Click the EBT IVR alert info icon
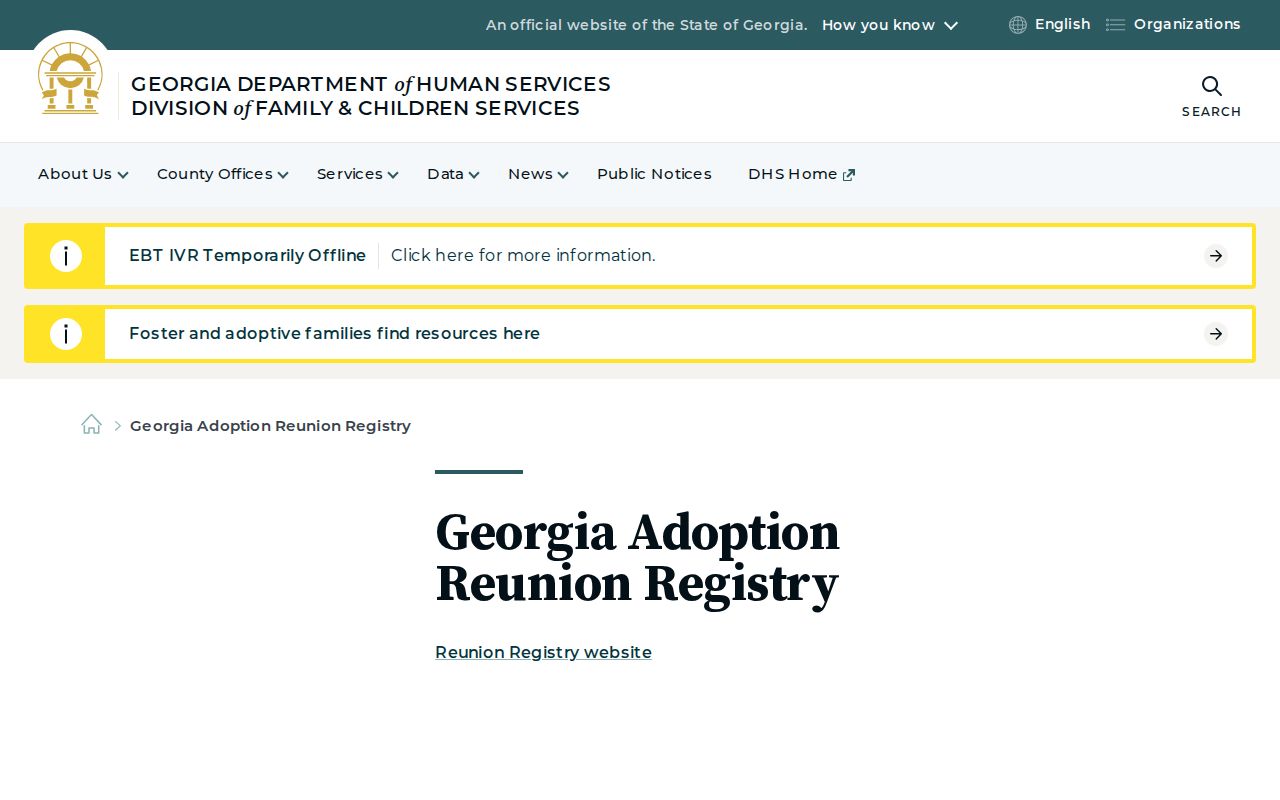This screenshot has width=1280, height=800. (x=66, y=256)
